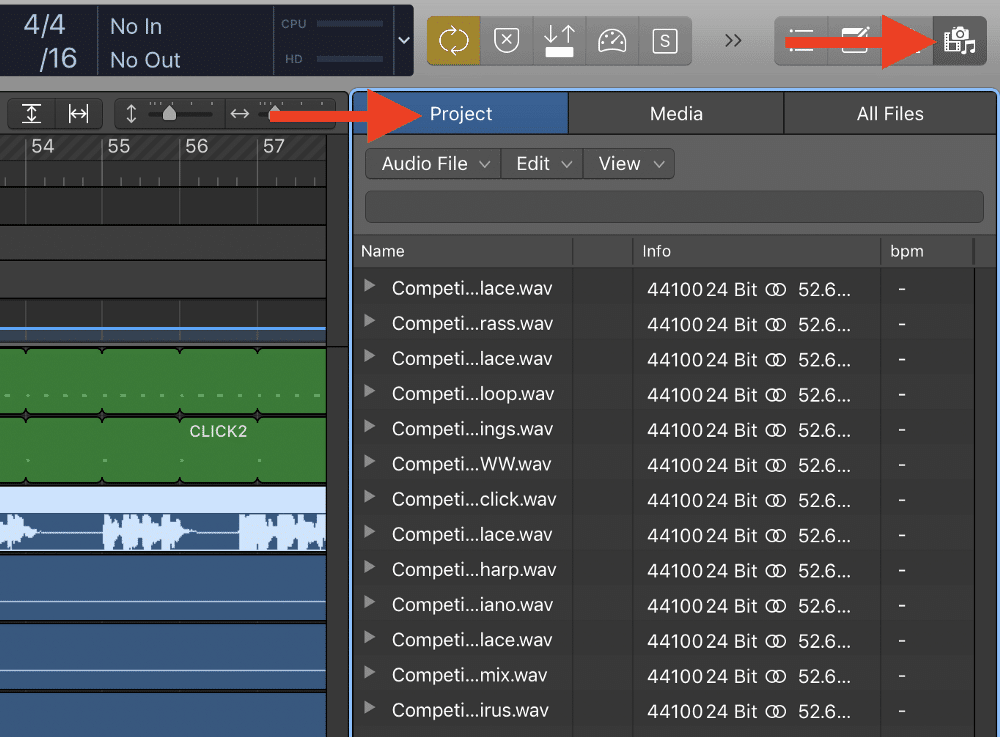Click the vertical zoom double-arrow icon
Viewport: 1000px width, 737px height.
coord(131,113)
